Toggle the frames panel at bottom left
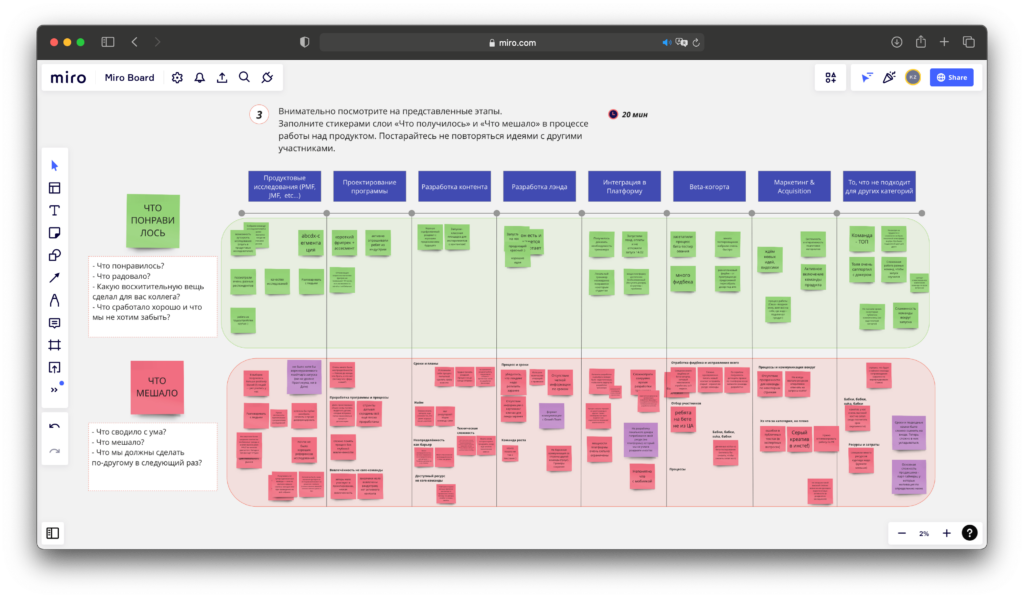Image resolution: width=1024 pixels, height=598 pixels. click(53, 533)
